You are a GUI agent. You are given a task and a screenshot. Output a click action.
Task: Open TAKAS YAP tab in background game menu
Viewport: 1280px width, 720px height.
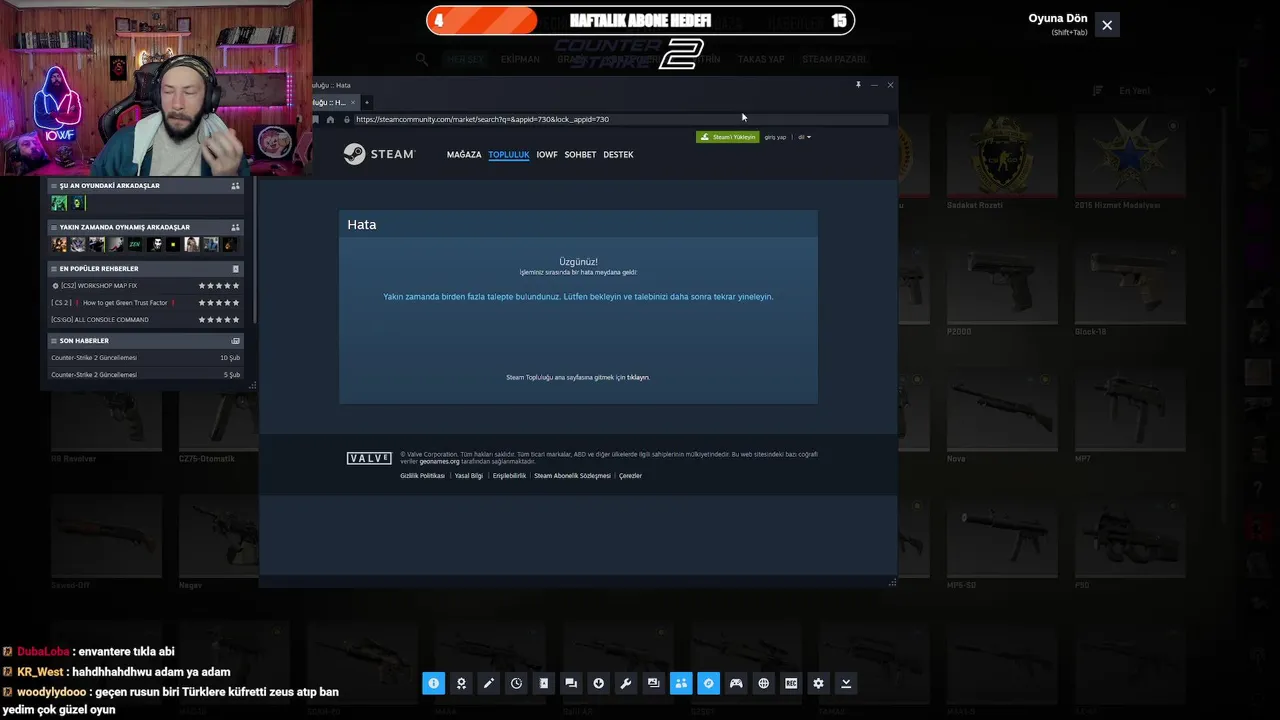761,60
